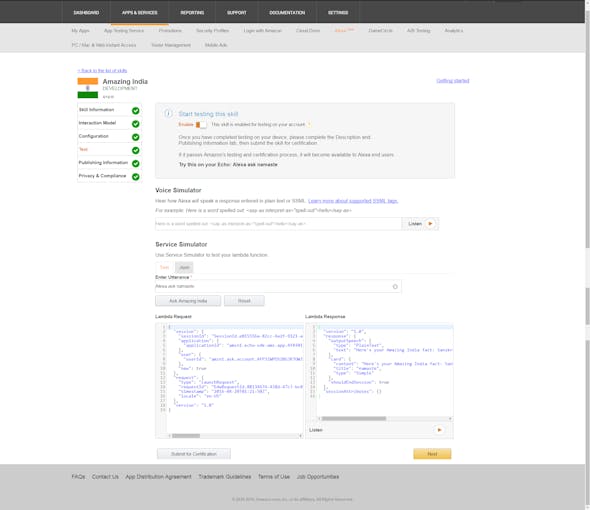The height and width of the screenshot is (510, 590).
Task: Focus the Voice Simulator text field
Action: pos(278,224)
